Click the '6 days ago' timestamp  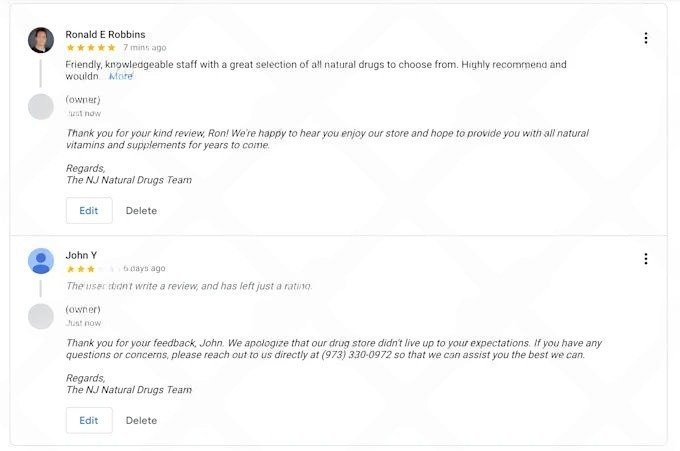click(x=145, y=269)
